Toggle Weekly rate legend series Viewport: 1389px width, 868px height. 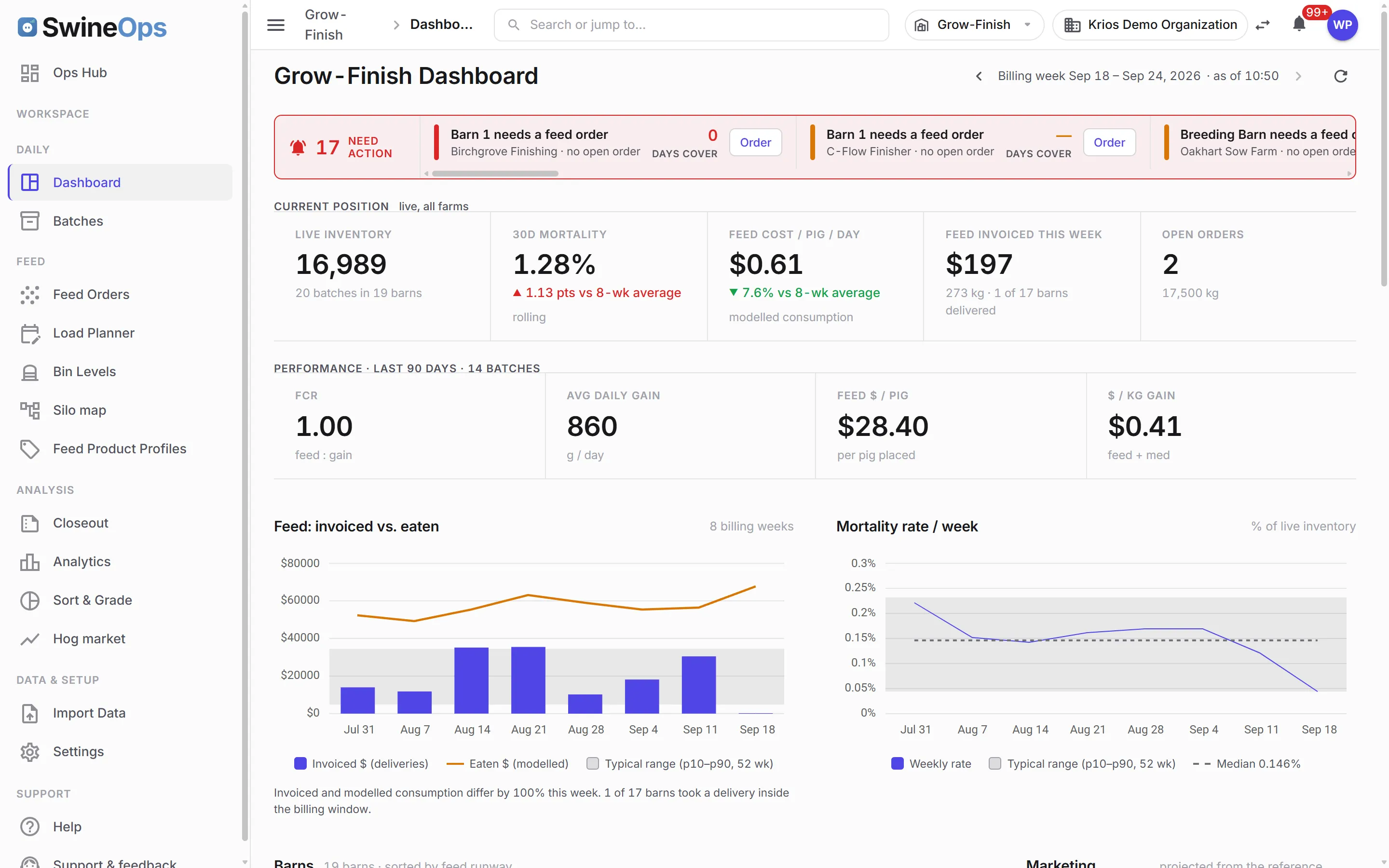(x=931, y=763)
